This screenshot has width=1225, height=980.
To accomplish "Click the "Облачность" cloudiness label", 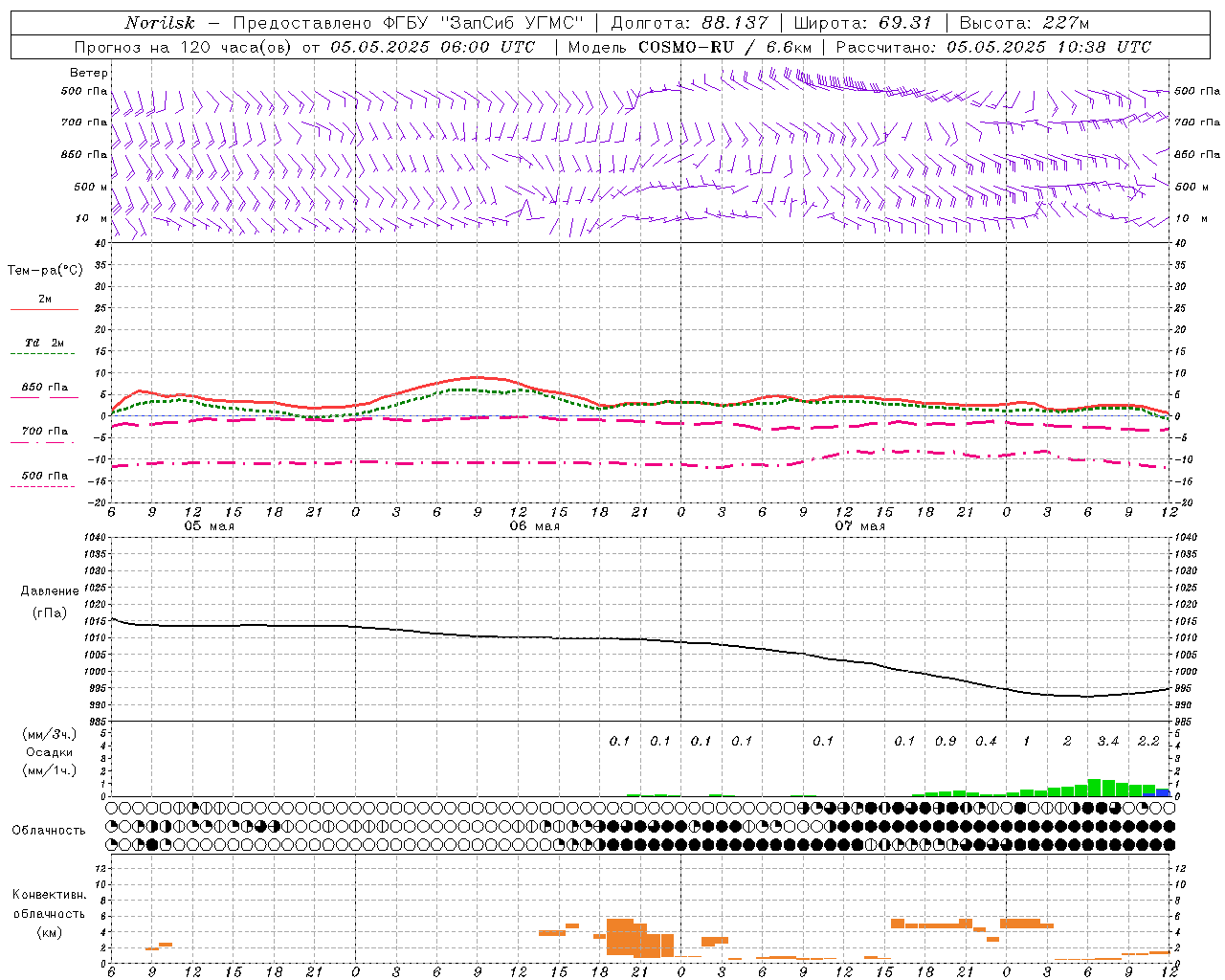I will (x=48, y=831).
